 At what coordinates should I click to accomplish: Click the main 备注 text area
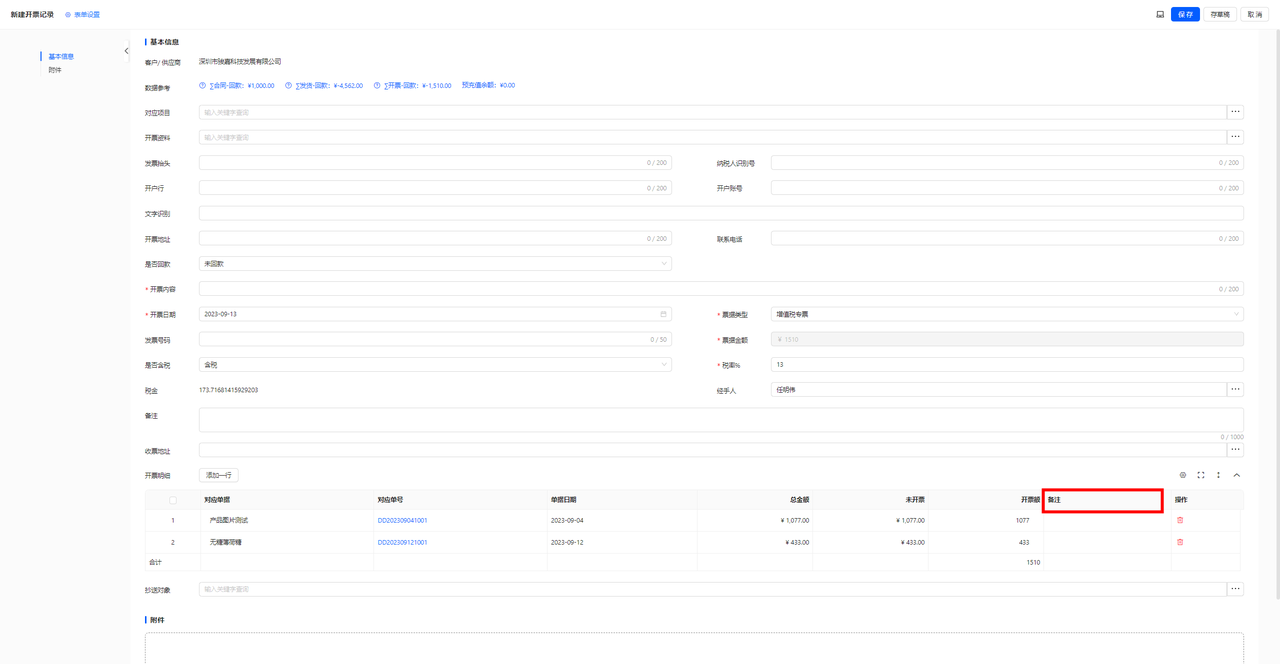tap(721, 420)
